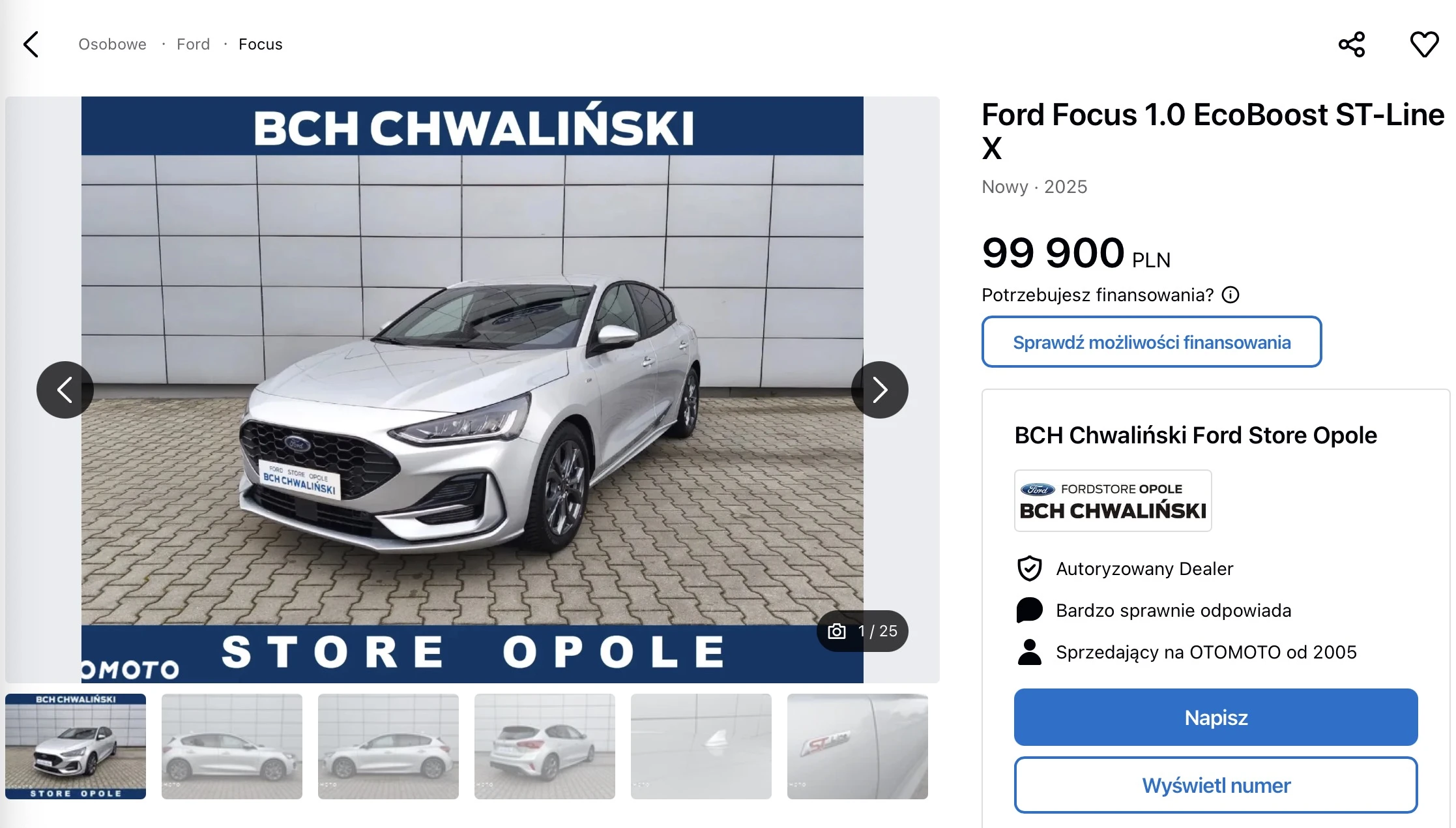Add listing to favorites with heart icon
1456x828 pixels.
coord(1424,44)
